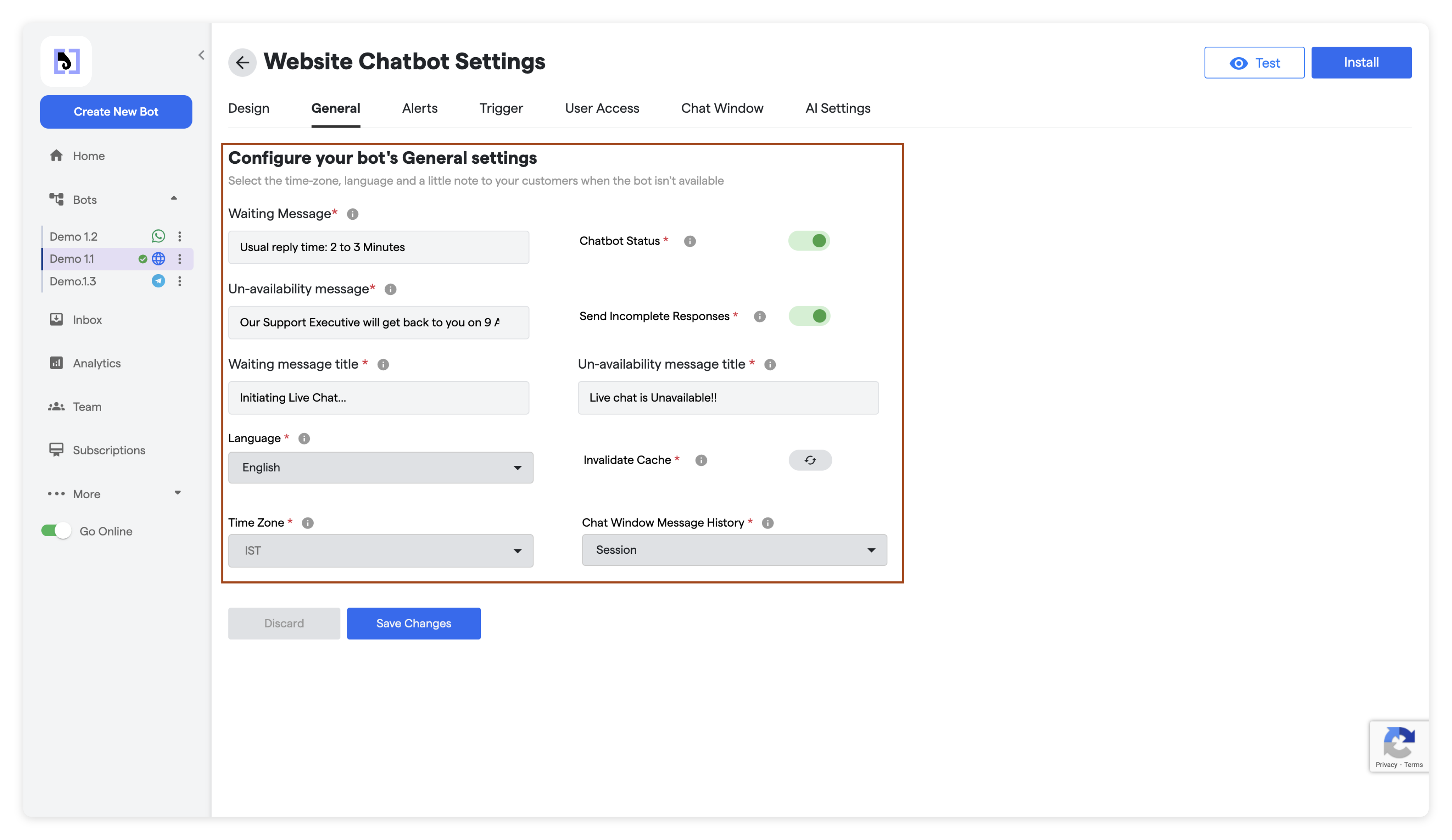Switch off the Go Online toggle
This screenshot has height=840, width=1452.
coord(56,531)
